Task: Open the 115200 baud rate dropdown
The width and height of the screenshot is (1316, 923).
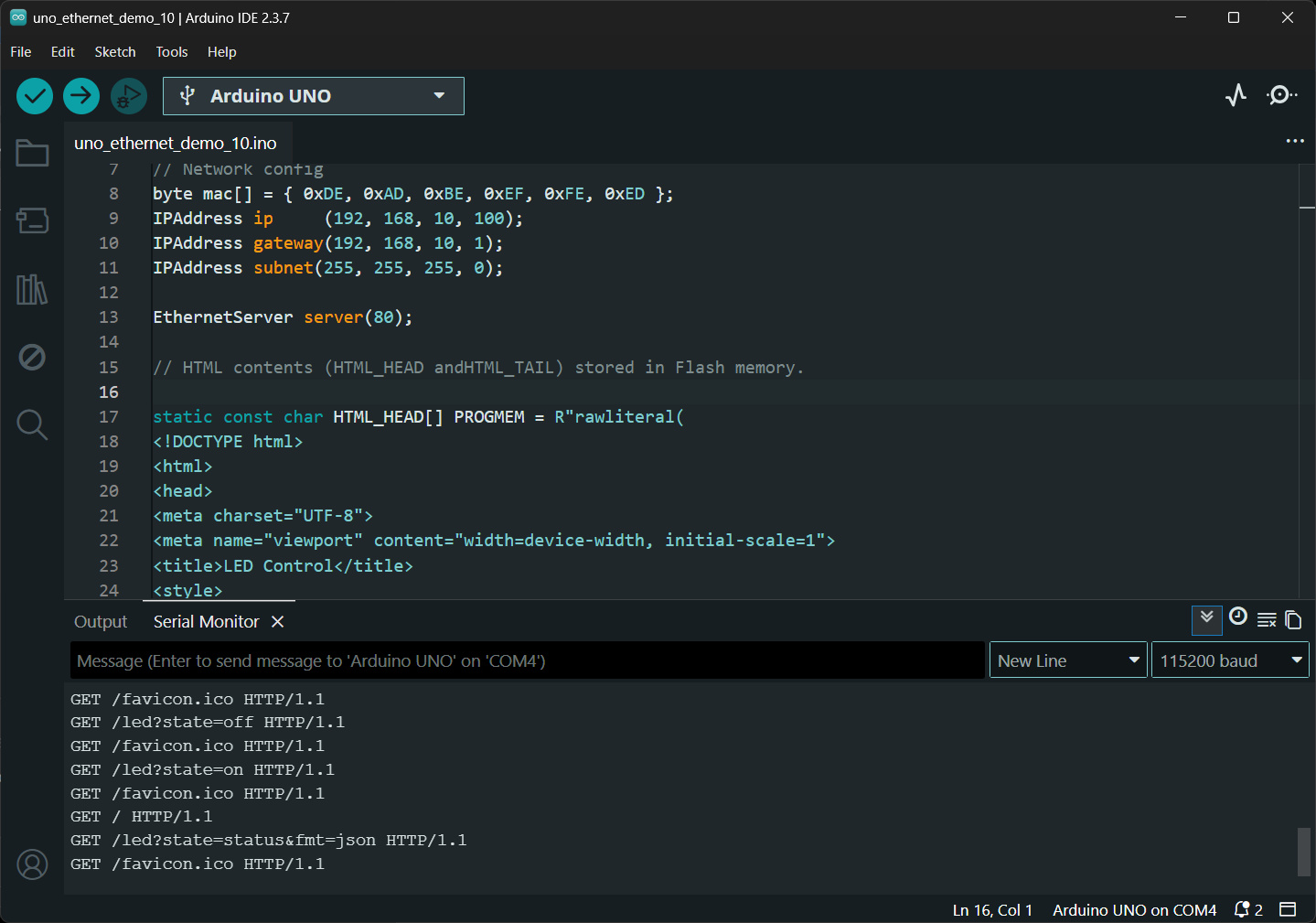Action: pyautogui.click(x=1229, y=660)
